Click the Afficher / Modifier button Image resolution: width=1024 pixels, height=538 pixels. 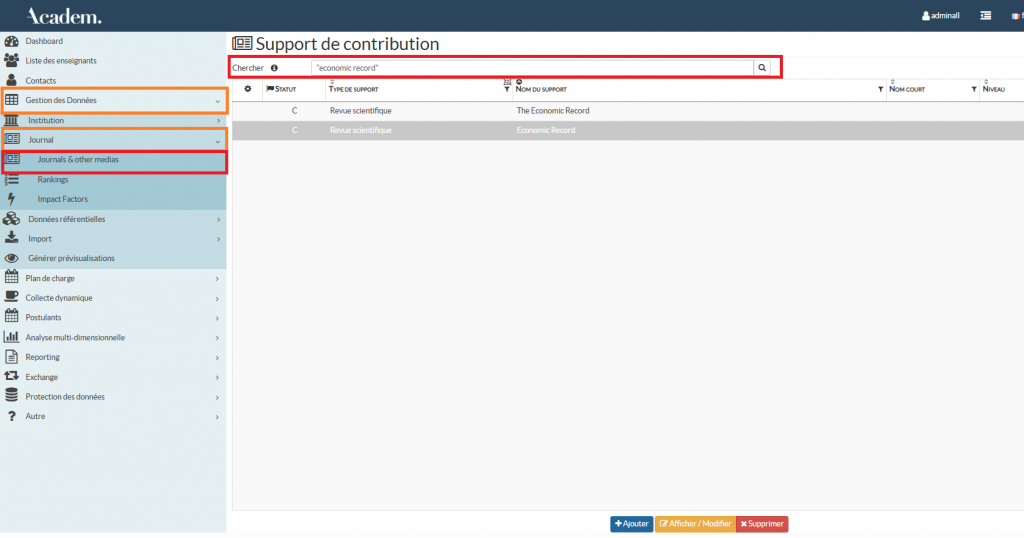[695, 524]
